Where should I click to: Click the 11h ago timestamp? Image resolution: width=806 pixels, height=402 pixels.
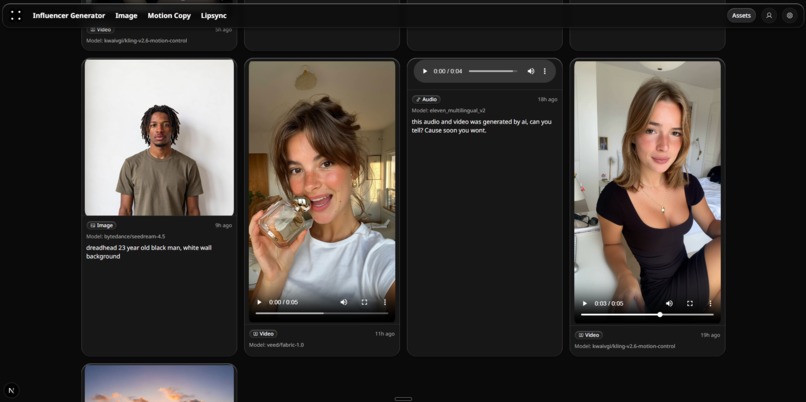(384, 334)
